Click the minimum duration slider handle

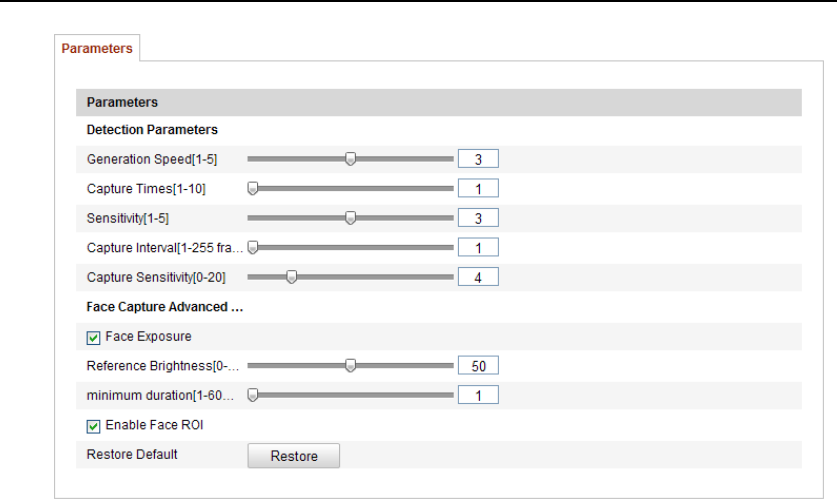[253, 396]
